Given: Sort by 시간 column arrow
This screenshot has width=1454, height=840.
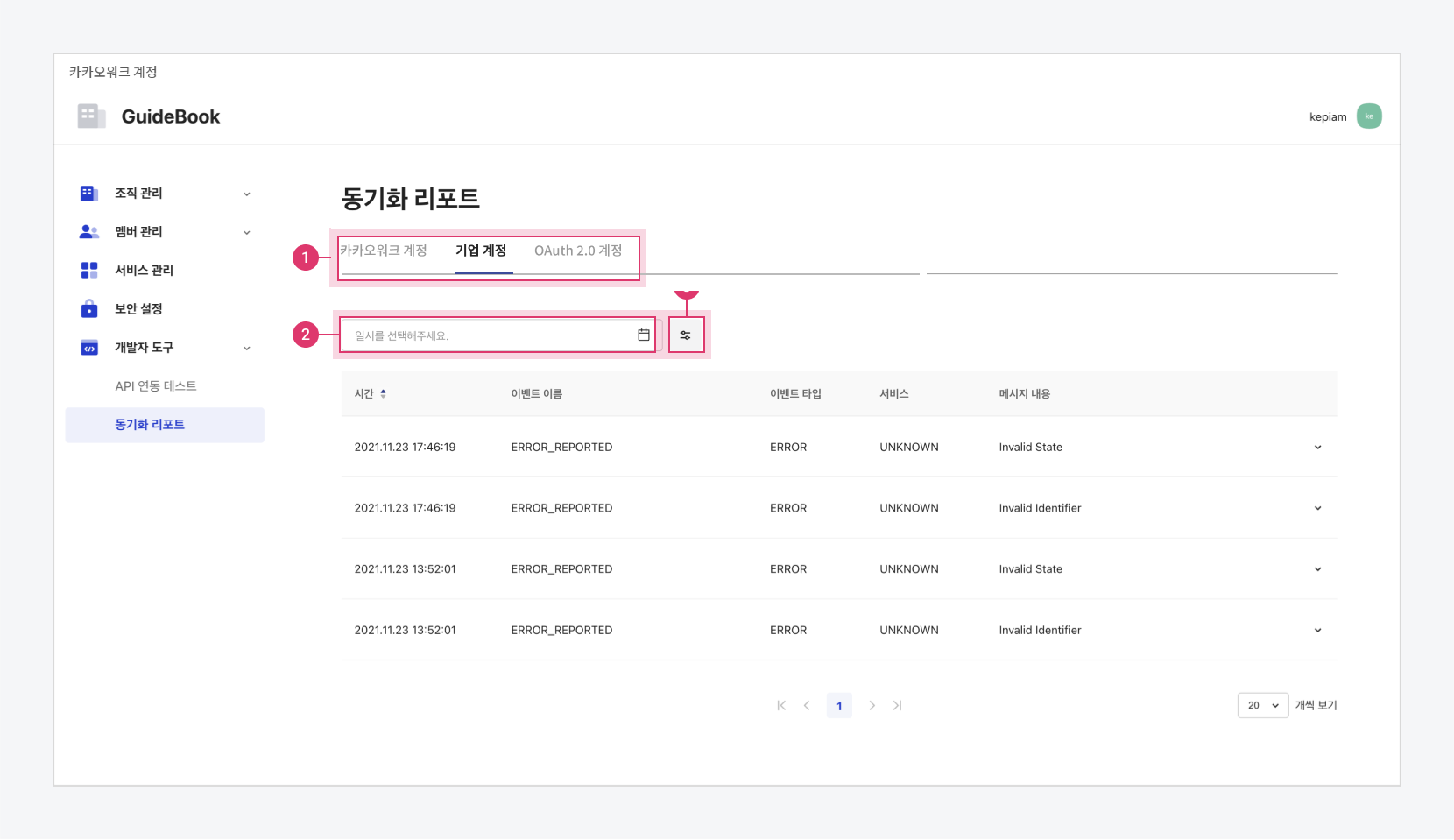Looking at the screenshot, I should [384, 394].
